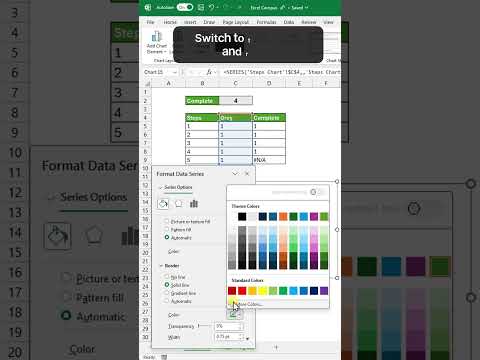Open the Format Data Series pane options chevron
480x360 pixels.
point(235,174)
